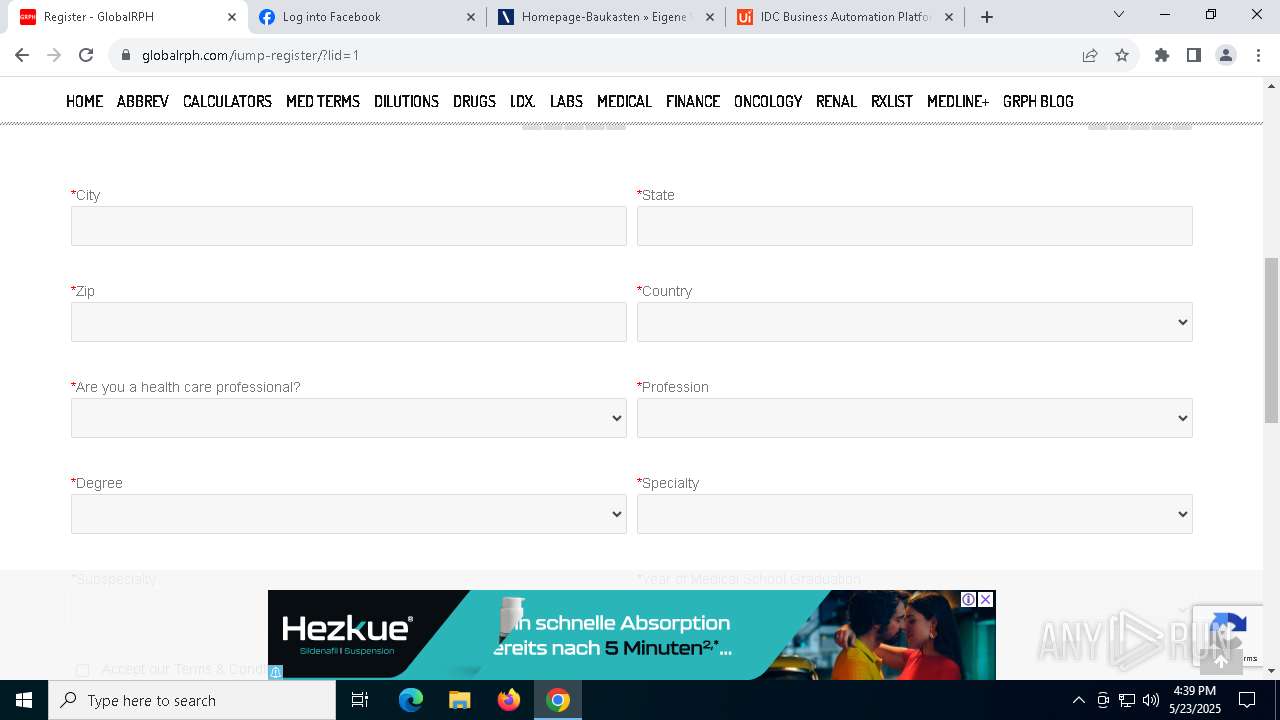Image resolution: width=1280 pixels, height=720 pixels.
Task: Switch to IDC Business Automation tab
Action: [846, 17]
